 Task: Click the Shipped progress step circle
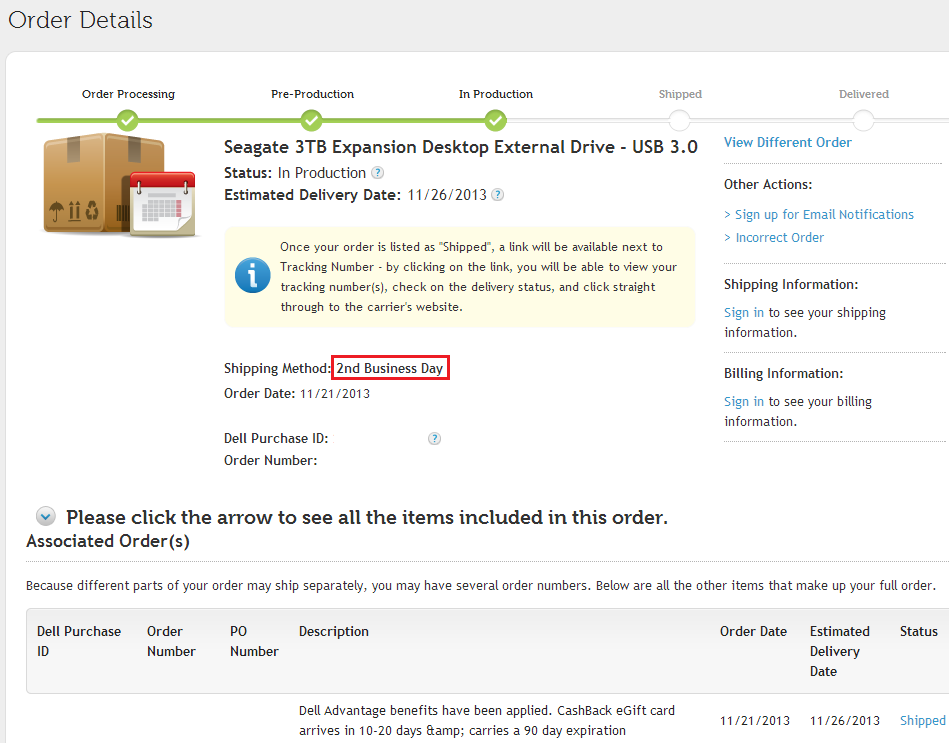click(680, 121)
